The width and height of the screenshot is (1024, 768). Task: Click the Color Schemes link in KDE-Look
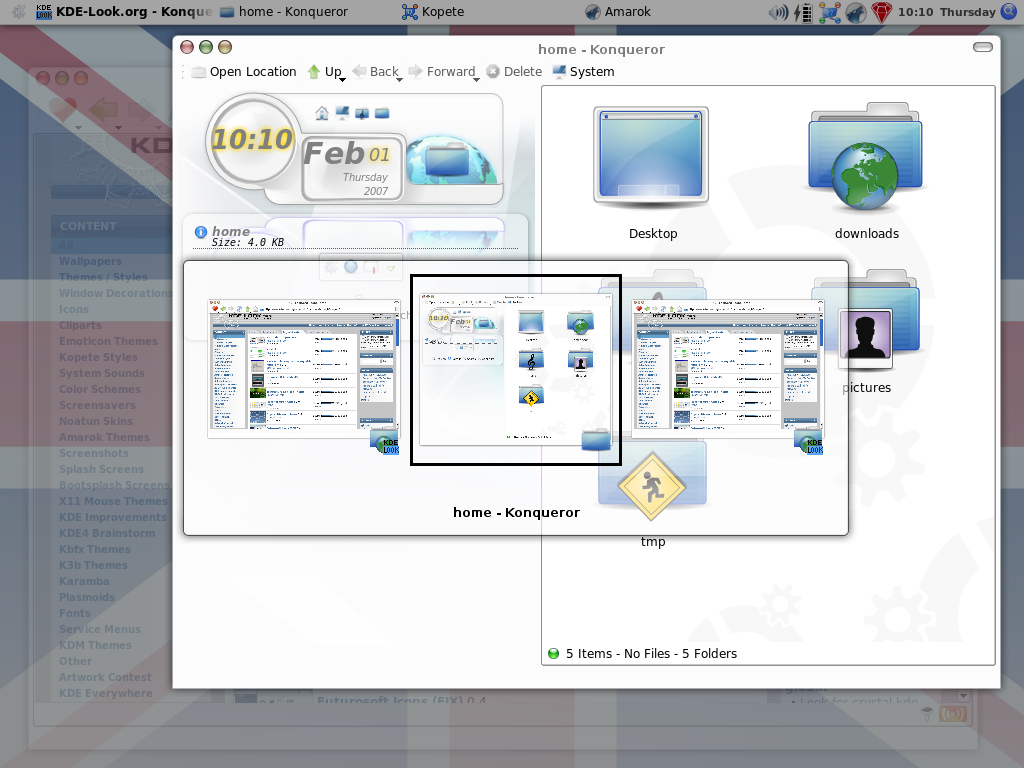(100, 389)
